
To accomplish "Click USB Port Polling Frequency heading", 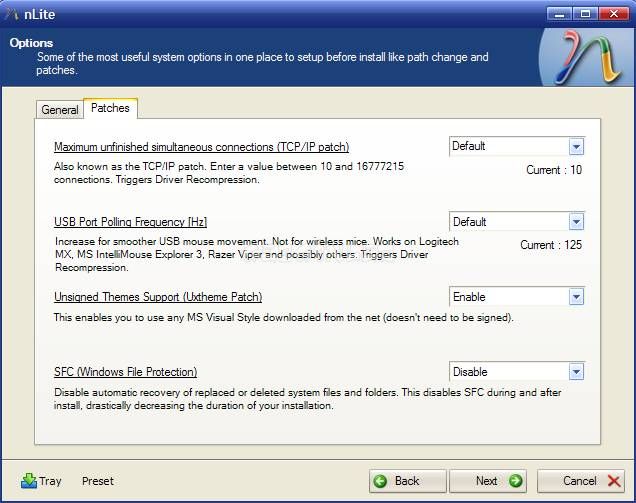I will 131,222.
